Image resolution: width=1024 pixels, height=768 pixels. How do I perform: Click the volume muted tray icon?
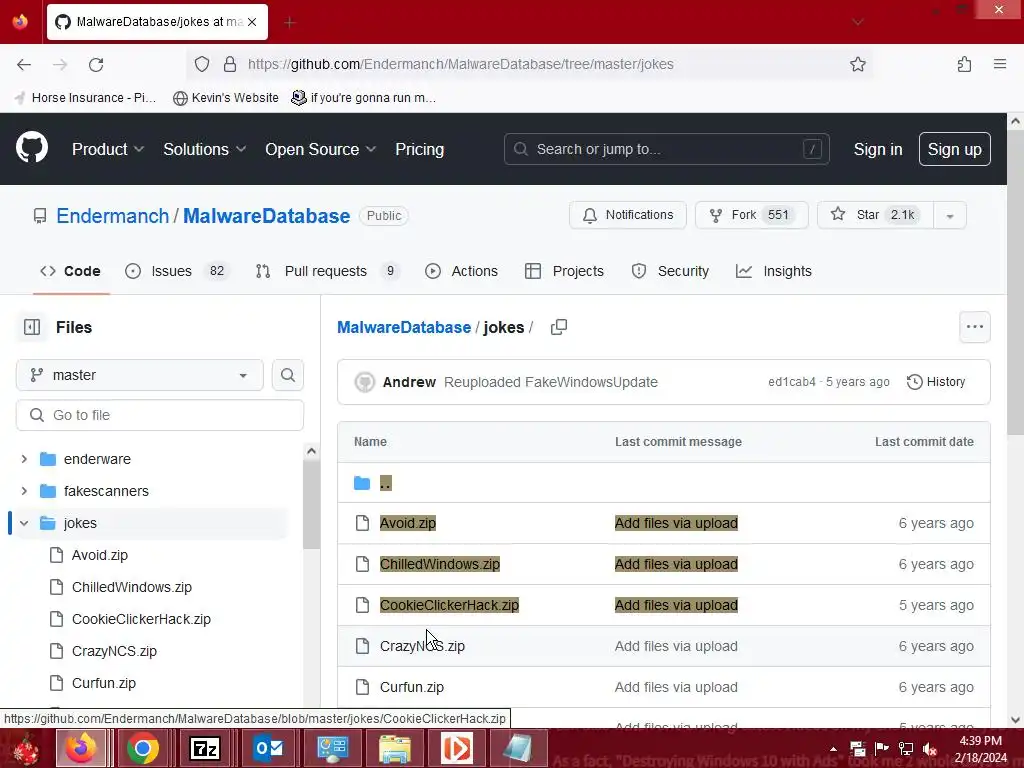(x=929, y=748)
